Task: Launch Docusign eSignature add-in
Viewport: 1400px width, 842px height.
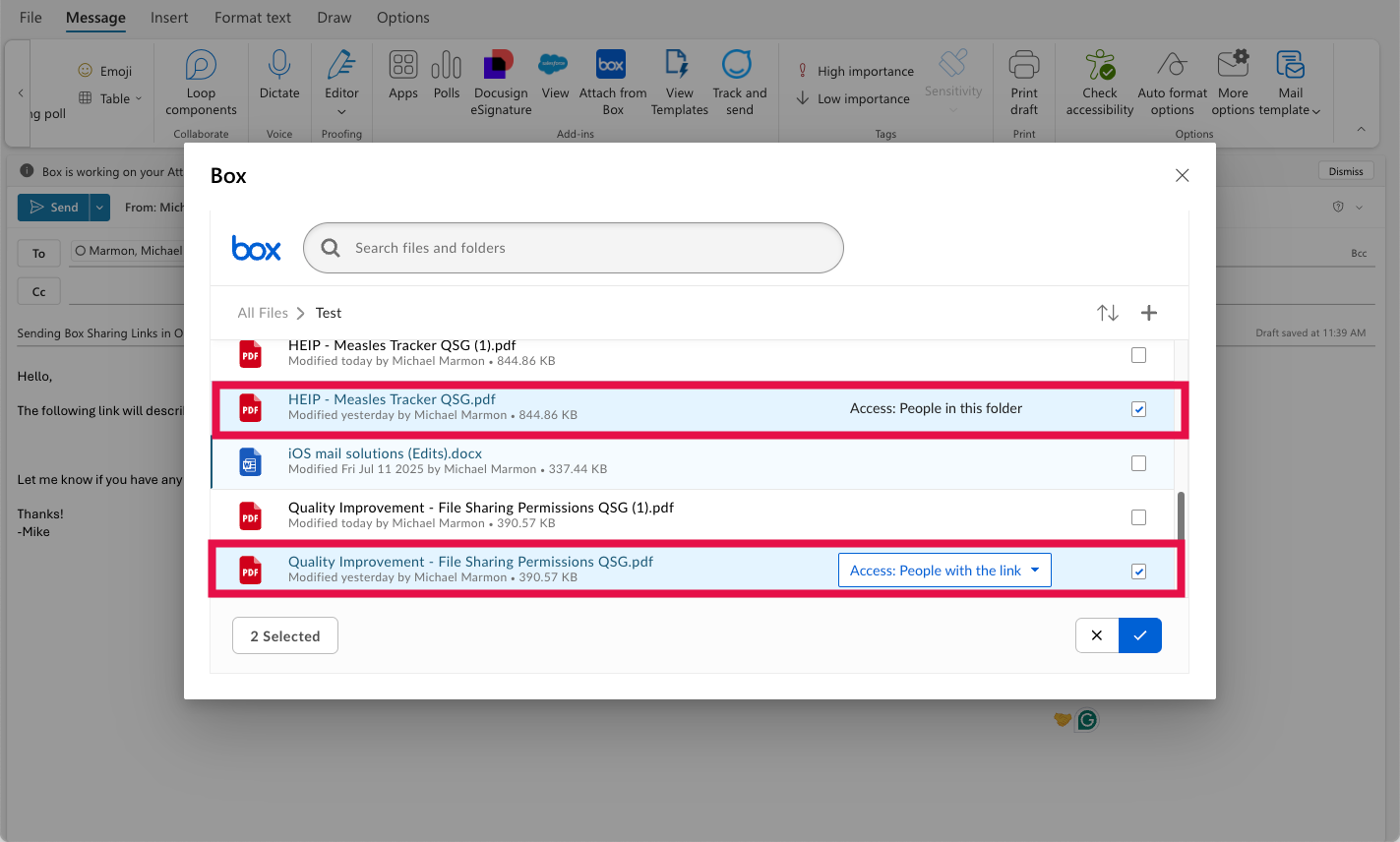Action: pyautogui.click(x=501, y=84)
